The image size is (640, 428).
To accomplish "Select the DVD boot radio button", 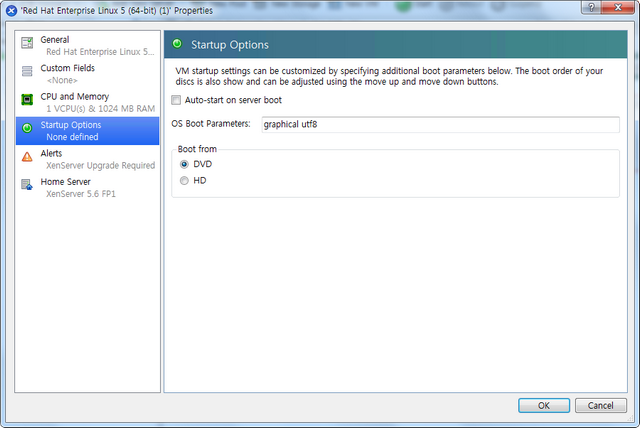I will pyautogui.click(x=184, y=164).
